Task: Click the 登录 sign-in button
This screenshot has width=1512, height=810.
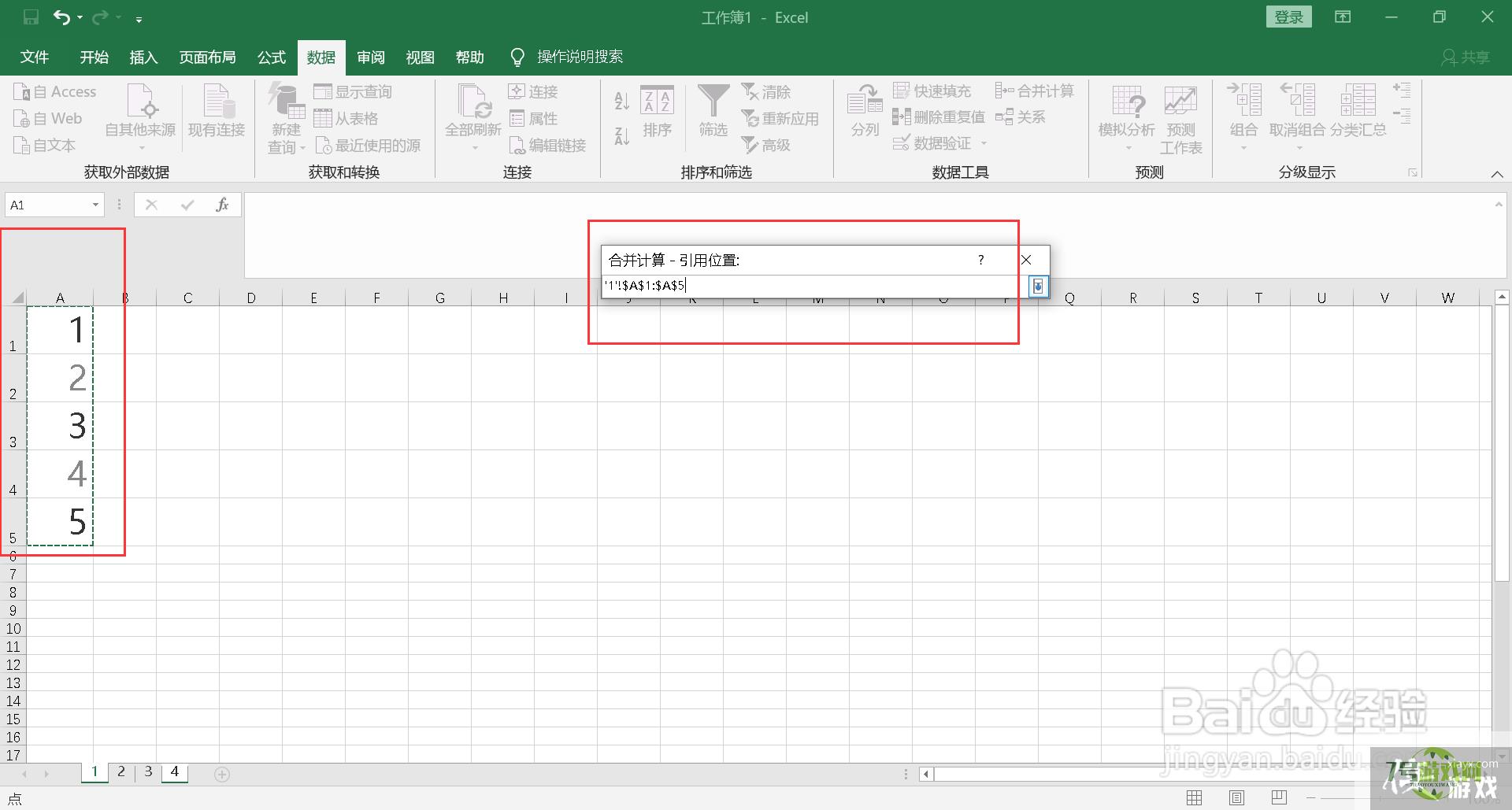Action: point(1289,17)
